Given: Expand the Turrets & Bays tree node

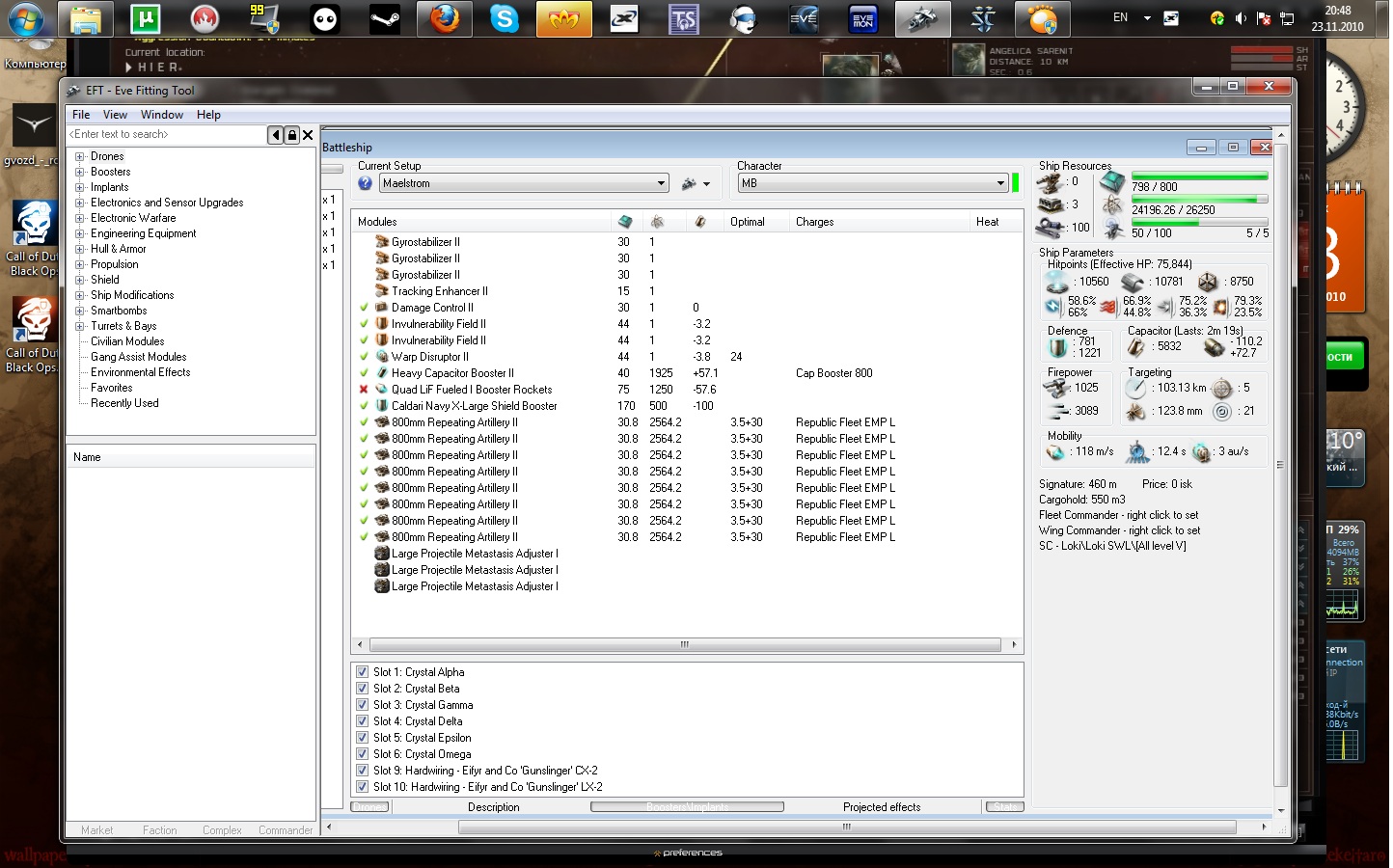Looking at the screenshot, I should [x=80, y=326].
